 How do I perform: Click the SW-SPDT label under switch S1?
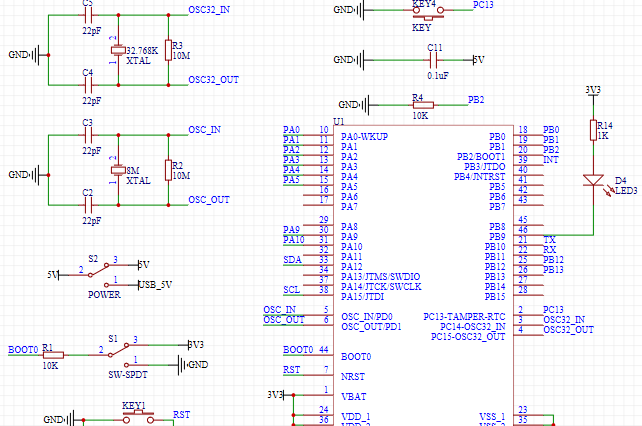click(x=128, y=375)
